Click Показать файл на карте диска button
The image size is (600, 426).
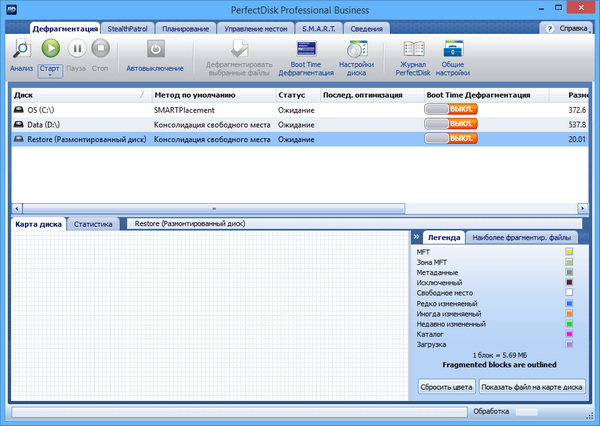532,386
